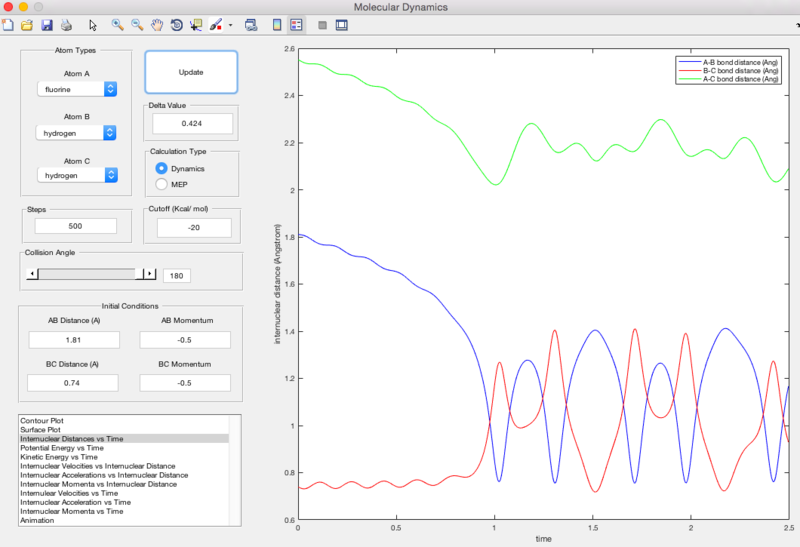Activate the Pan hand tool
Screen dimensions: 800x547
pos(157,25)
